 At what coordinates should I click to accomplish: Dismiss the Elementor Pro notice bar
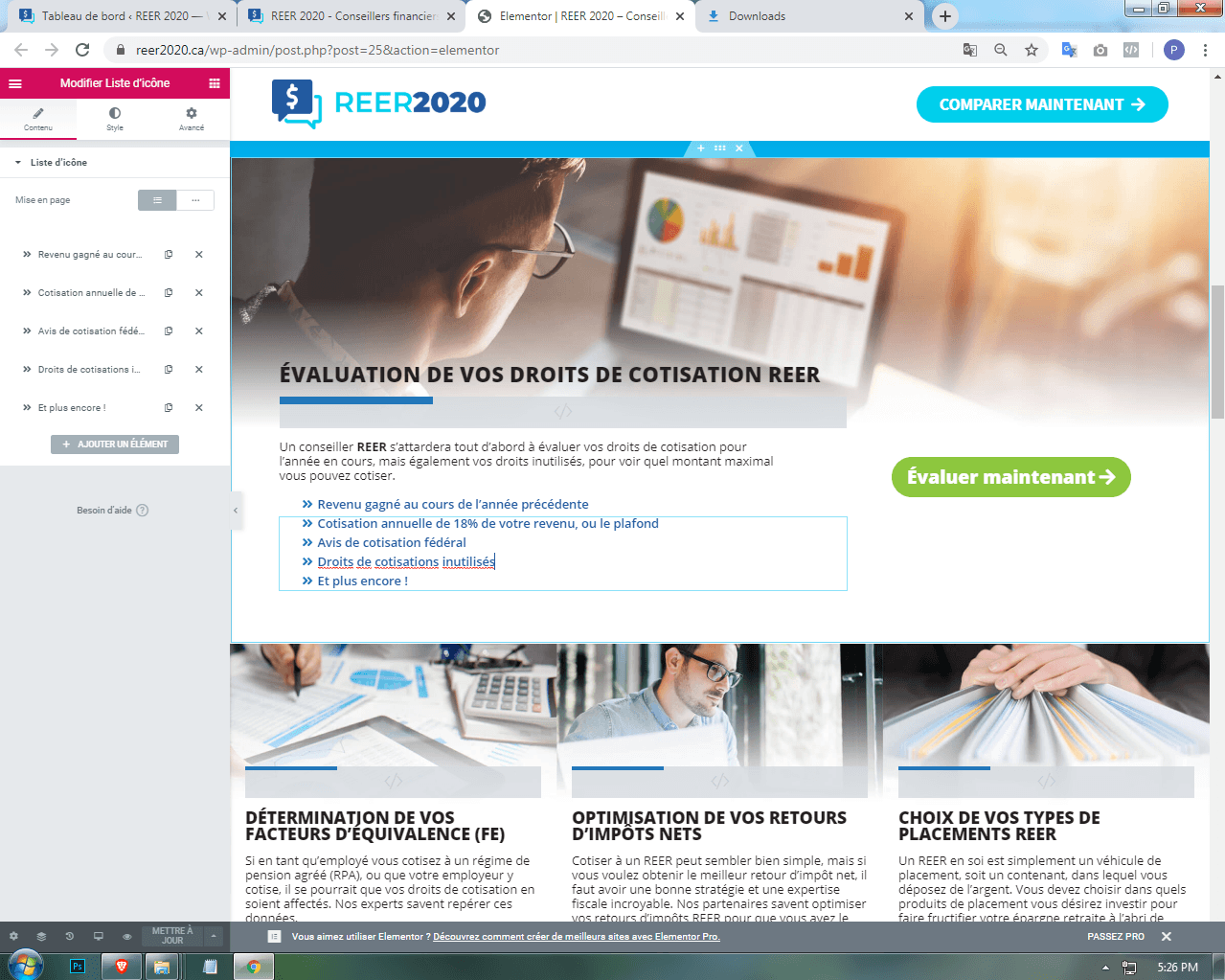1167,937
